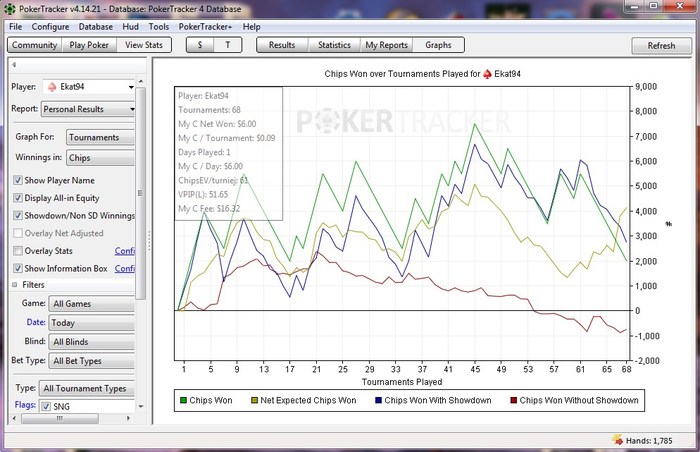
Task: Select the View Stats tab
Action: coord(144,45)
